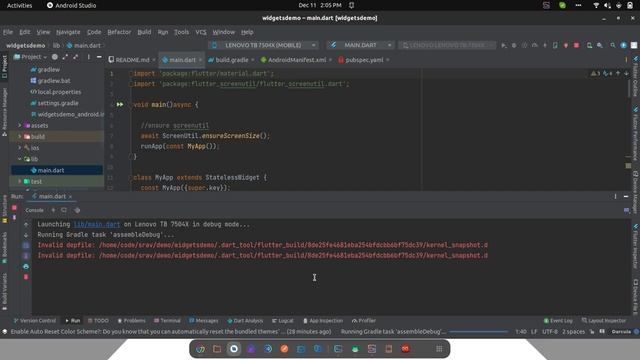Open the Refactor menu

coord(119,32)
